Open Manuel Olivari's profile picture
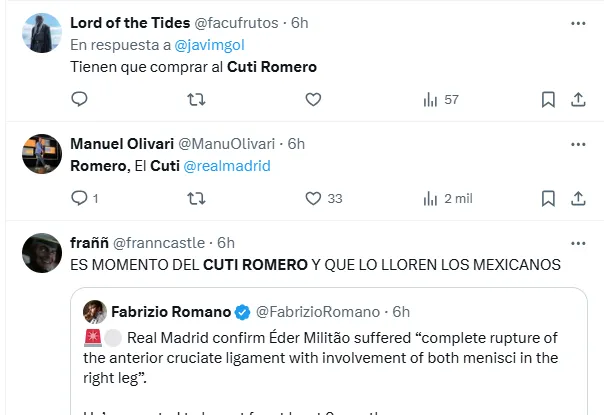Screen dimensions: 604x415 tap(42, 153)
